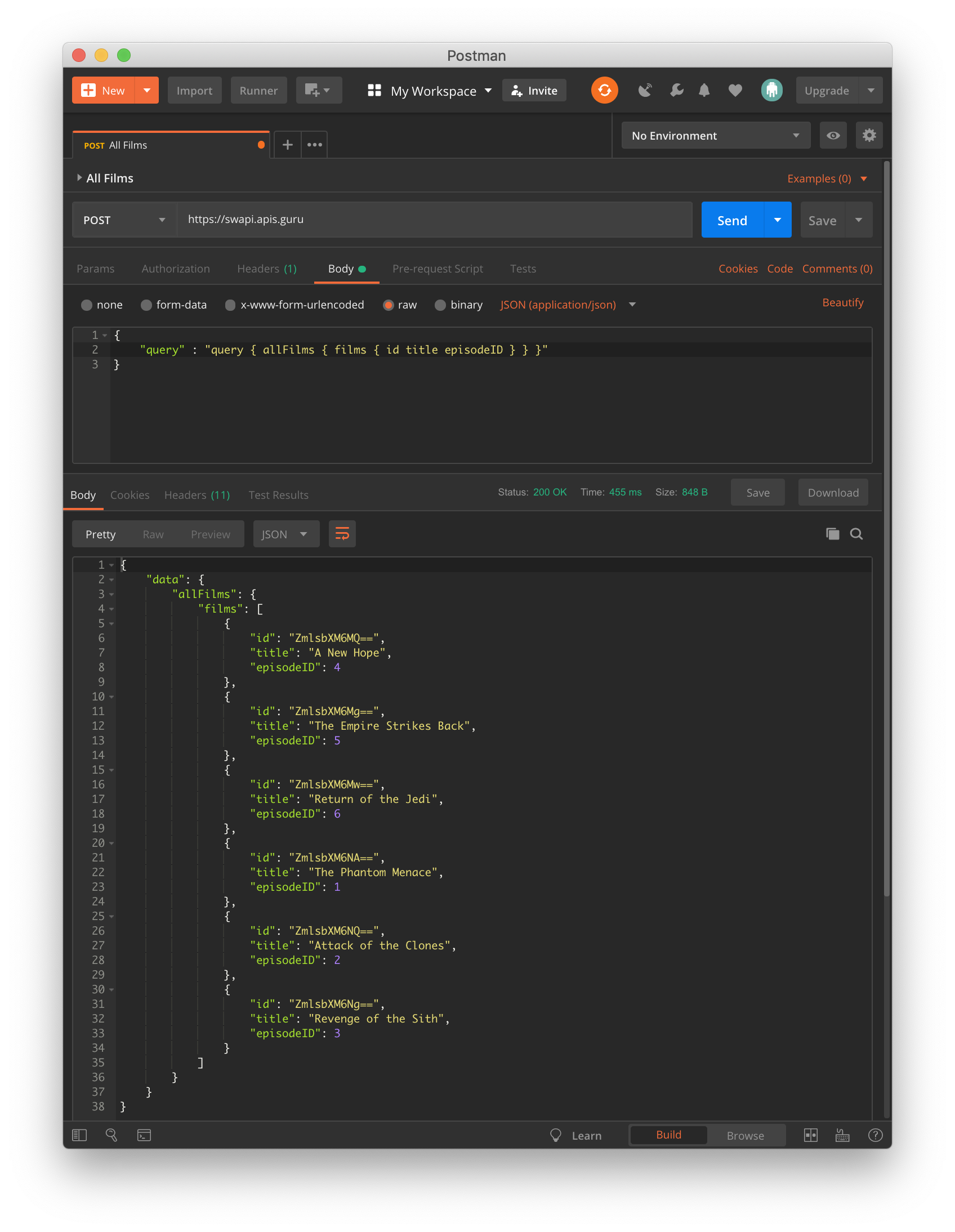Open the POST method dropdown
The height and width of the screenshot is (1232, 955).
click(124, 220)
